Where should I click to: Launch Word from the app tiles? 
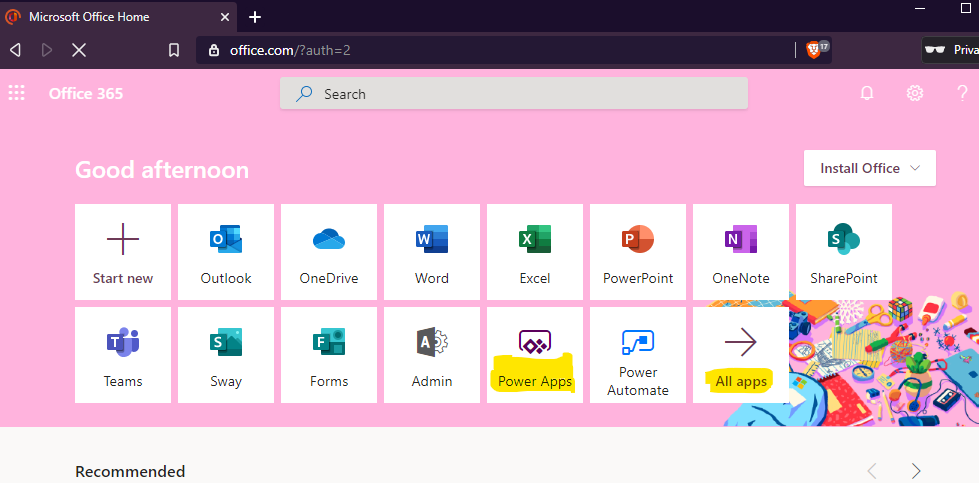coord(432,252)
